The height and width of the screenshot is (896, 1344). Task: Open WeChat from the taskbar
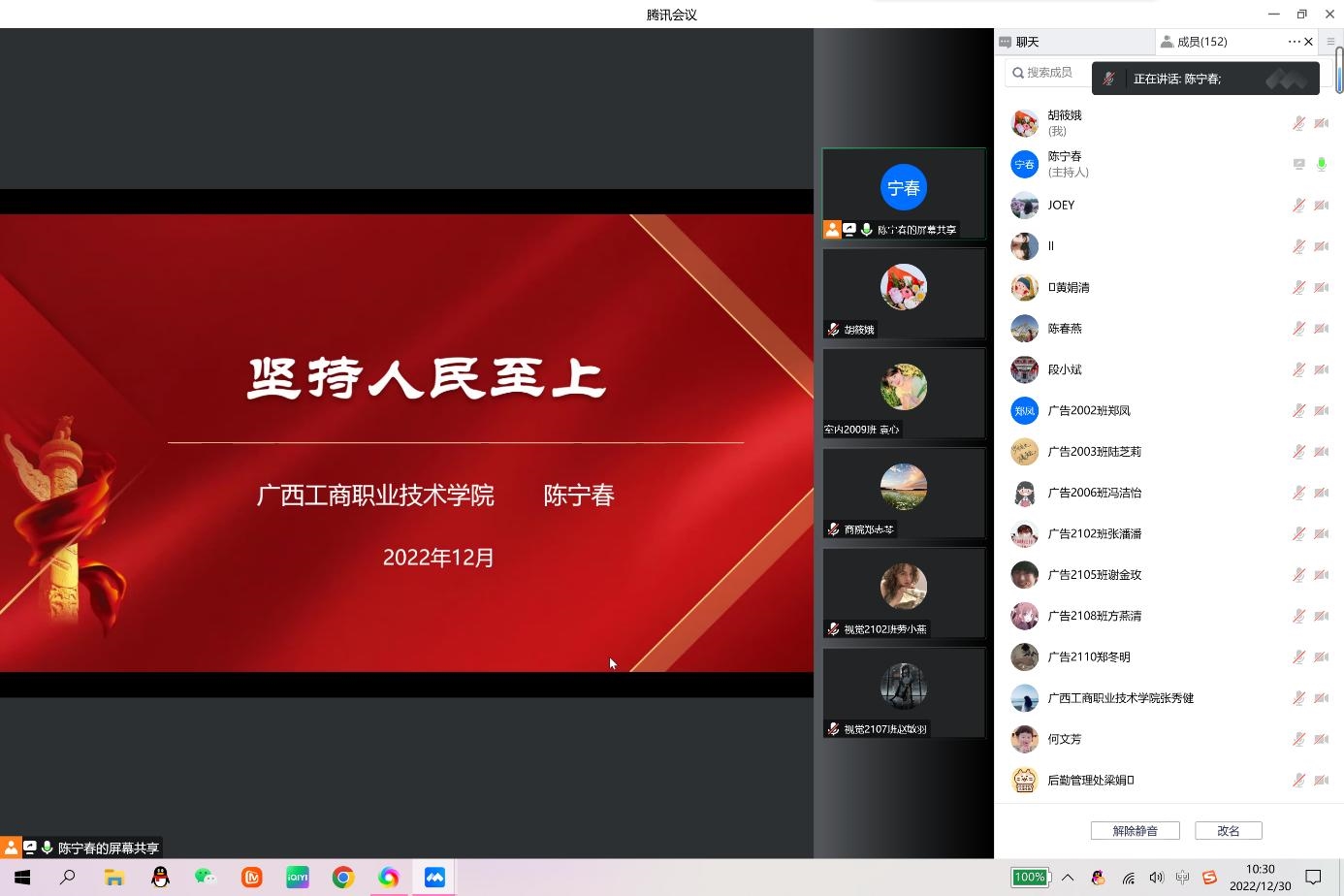click(x=206, y=878)
